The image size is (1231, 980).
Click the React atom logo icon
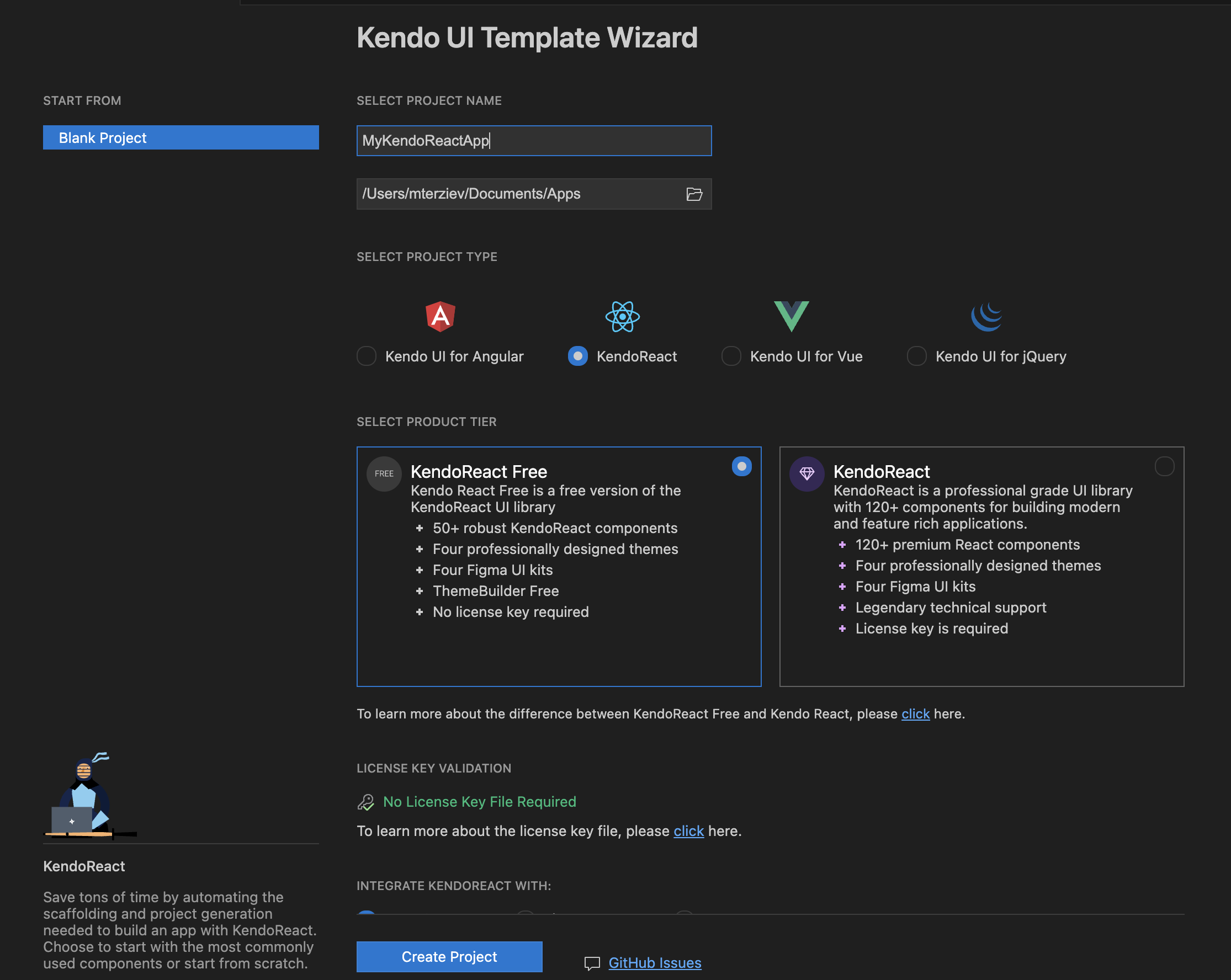[622, 316]
